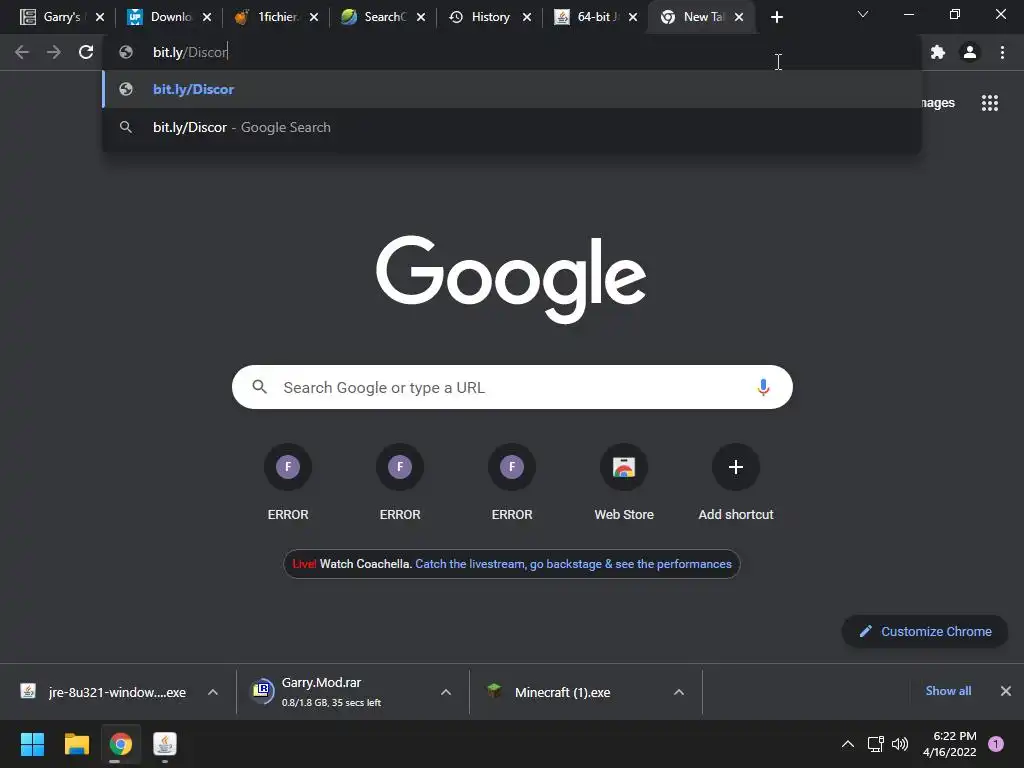Close the downloads bar

[1006, 691]
